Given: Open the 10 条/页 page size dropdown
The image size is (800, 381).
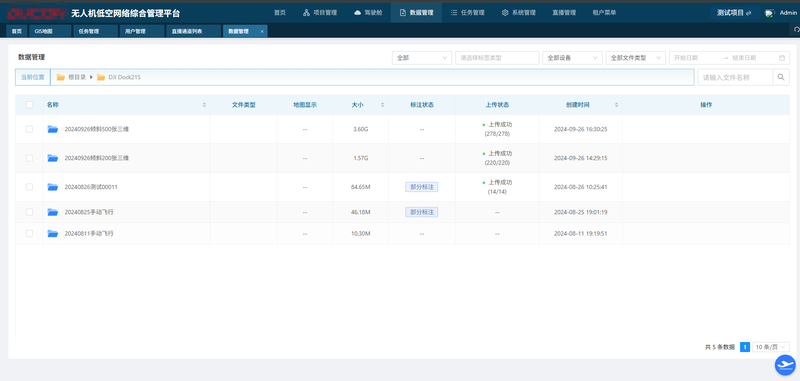Looking at the screenshot, I should pos(771,347).
